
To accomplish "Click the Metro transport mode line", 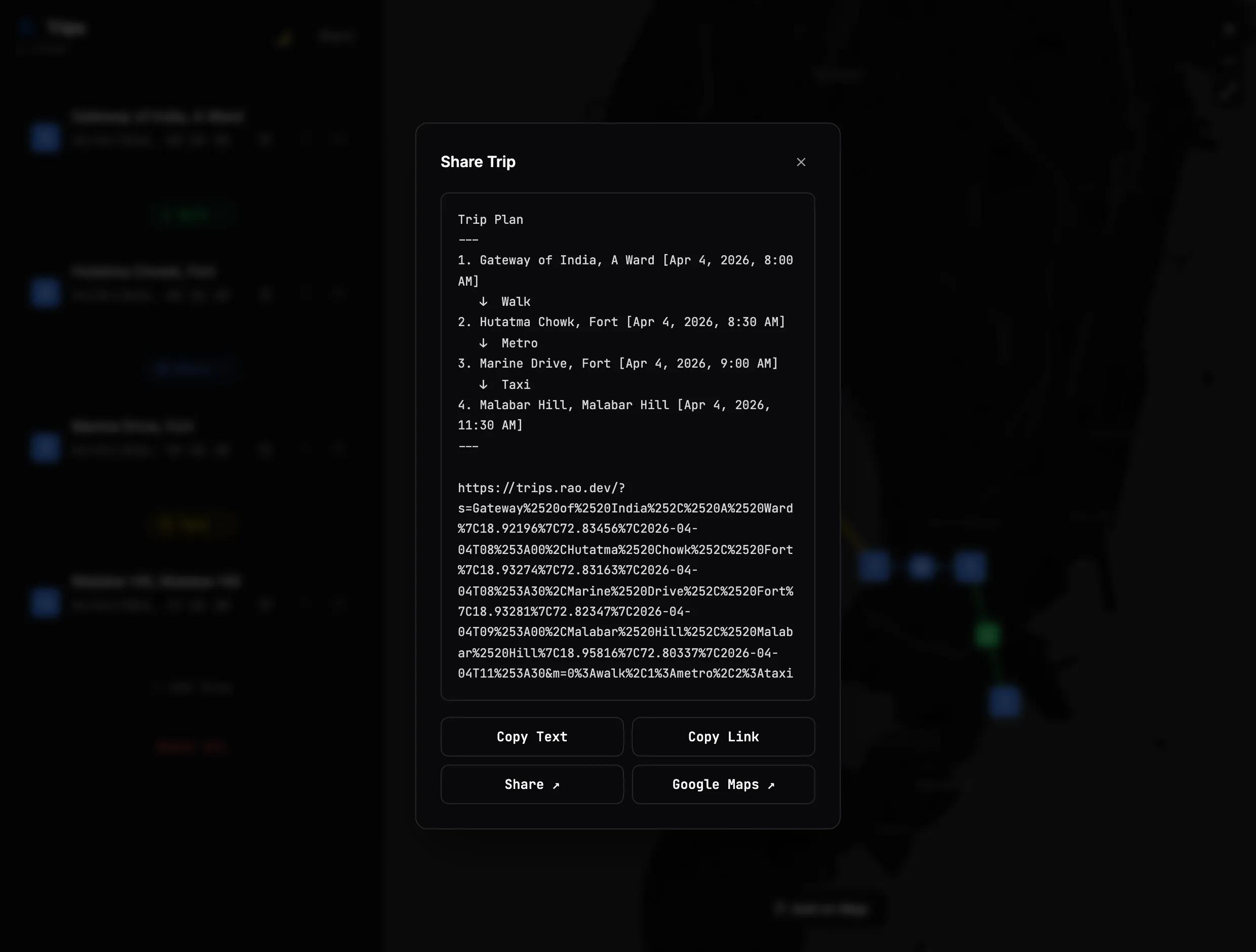I will pos(519,343).
